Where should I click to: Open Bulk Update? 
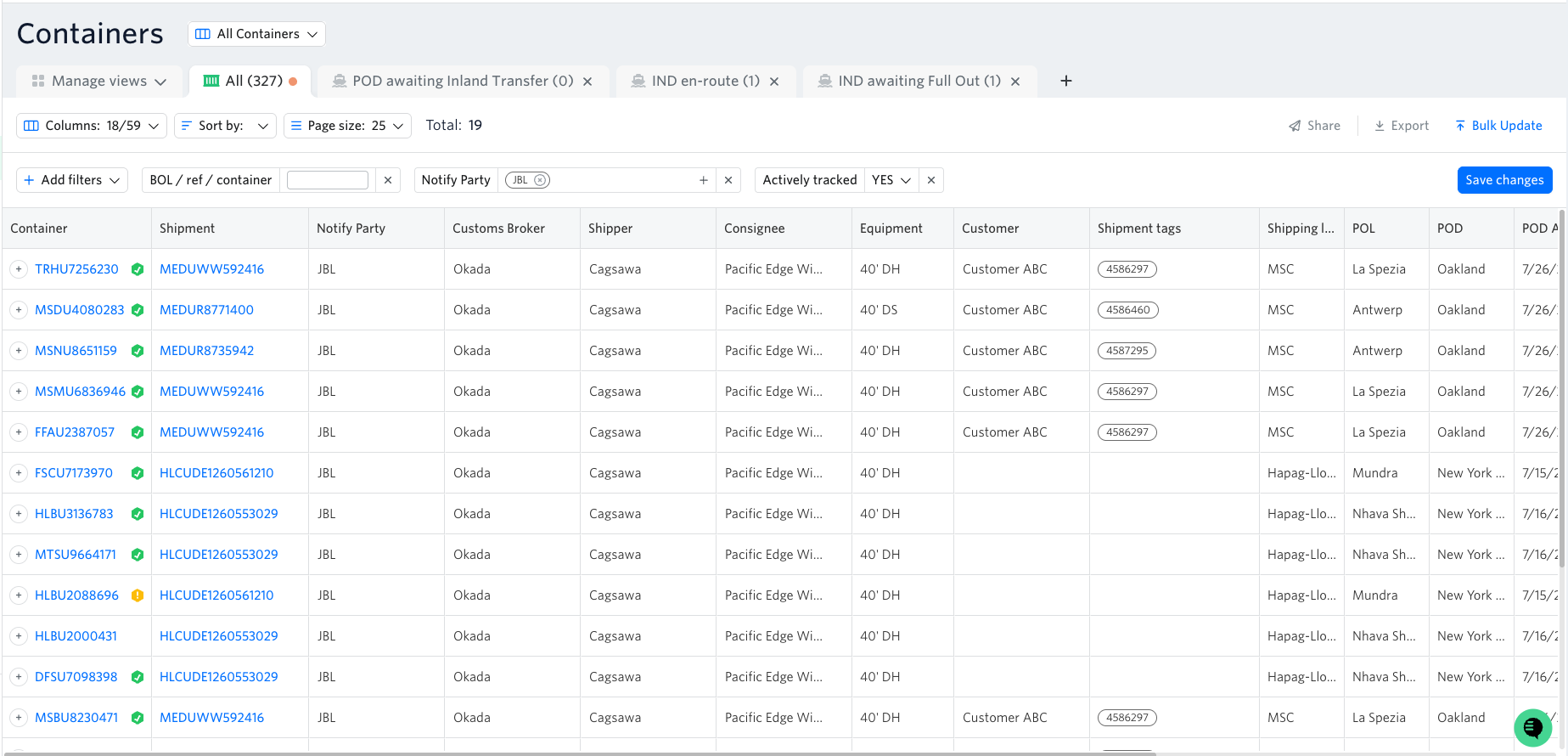pos(1498,126)
